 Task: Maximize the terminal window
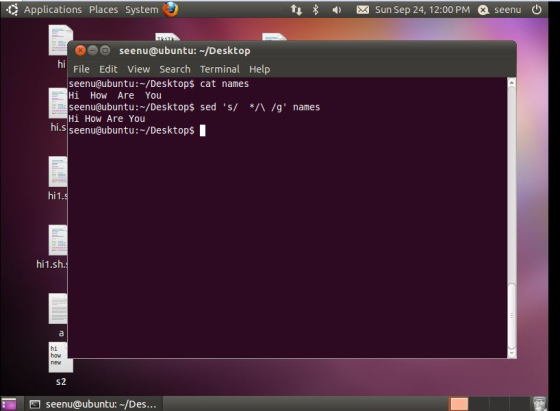[x=105, y=50]
